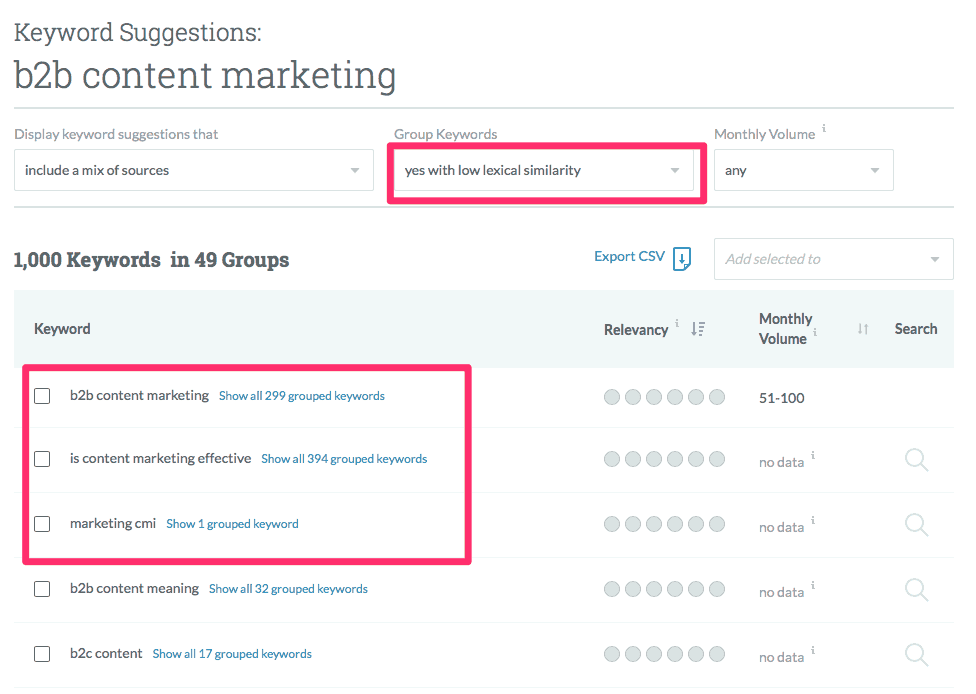Click 'Show all 299 grouped keywords' link
This screenshot has height=694, width=976.
(x=302, y=396)
